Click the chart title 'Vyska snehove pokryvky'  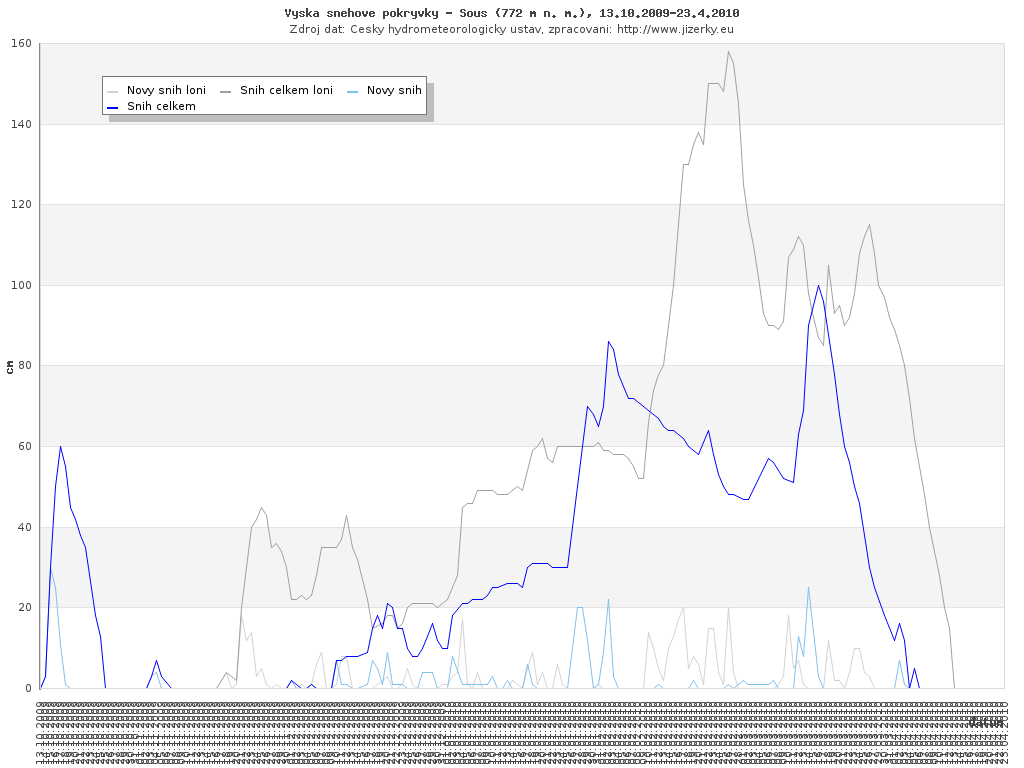(512, 13)
